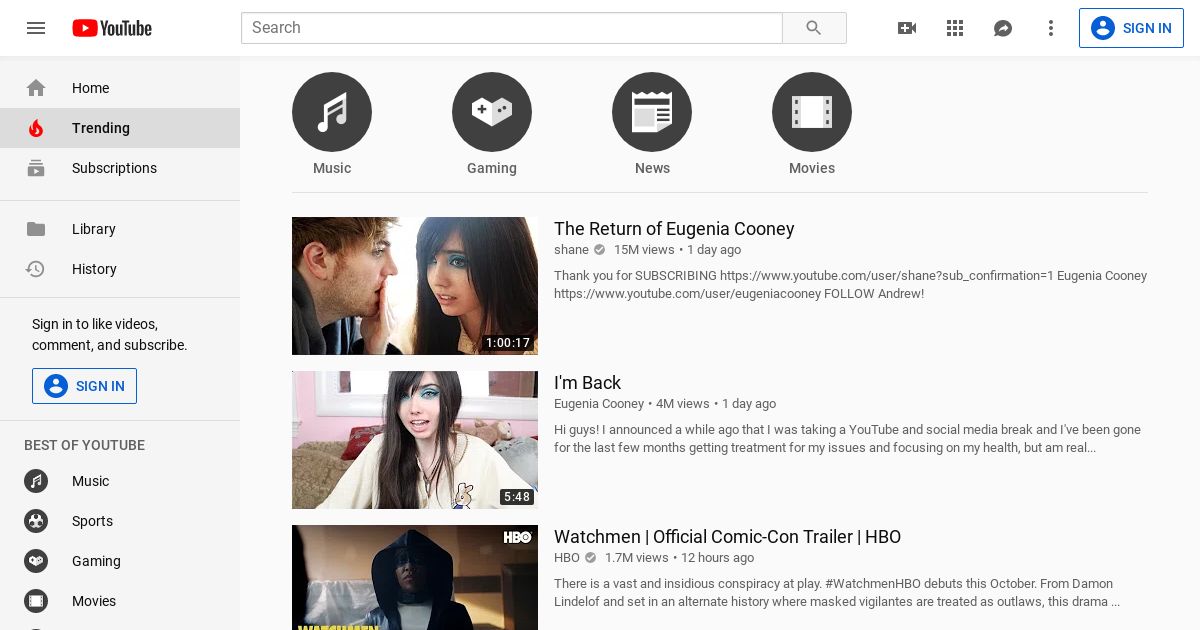This screenshot has height=630, width=1200.
Task: Open Watchmen Comic-Con Trailer title link
Action: pos(727,537)
